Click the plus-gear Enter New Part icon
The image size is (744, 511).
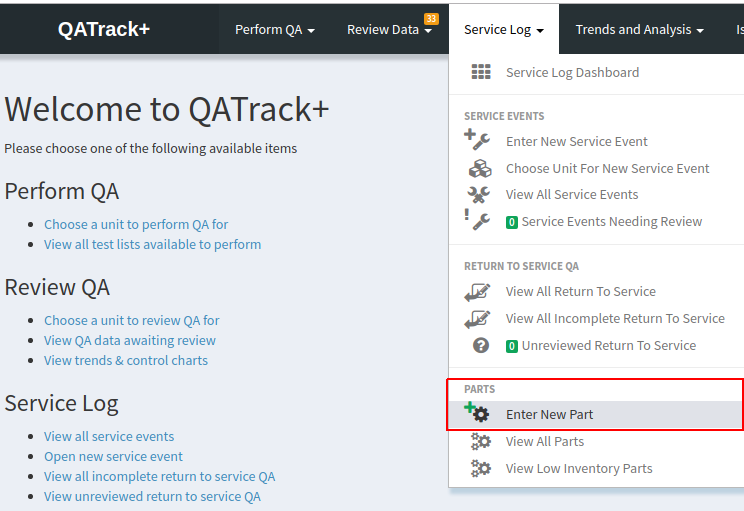pyautogui.click(x=477, y=412)
